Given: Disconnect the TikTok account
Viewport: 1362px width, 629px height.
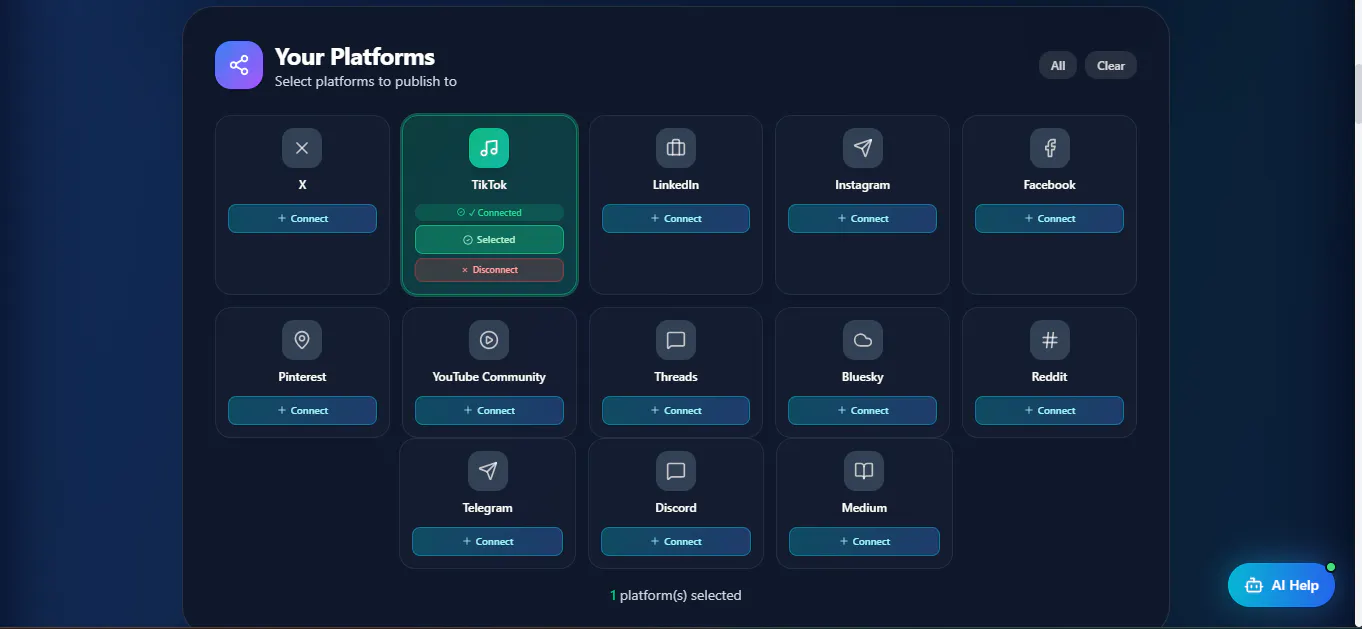Looking at the screenshot, I should coord(489,270).
